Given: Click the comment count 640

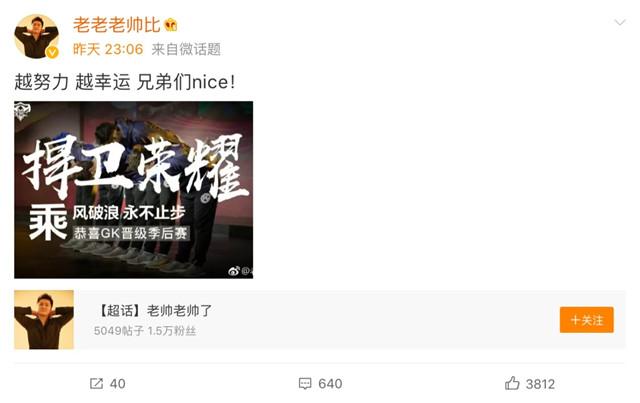Looking at the screenshot, I should pos(330,384).
